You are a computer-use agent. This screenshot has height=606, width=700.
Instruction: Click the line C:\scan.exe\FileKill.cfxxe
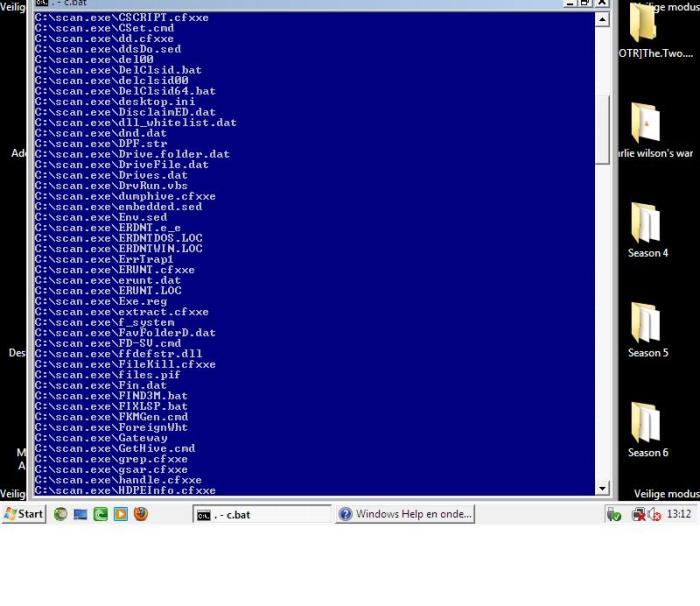click(125, 364)
